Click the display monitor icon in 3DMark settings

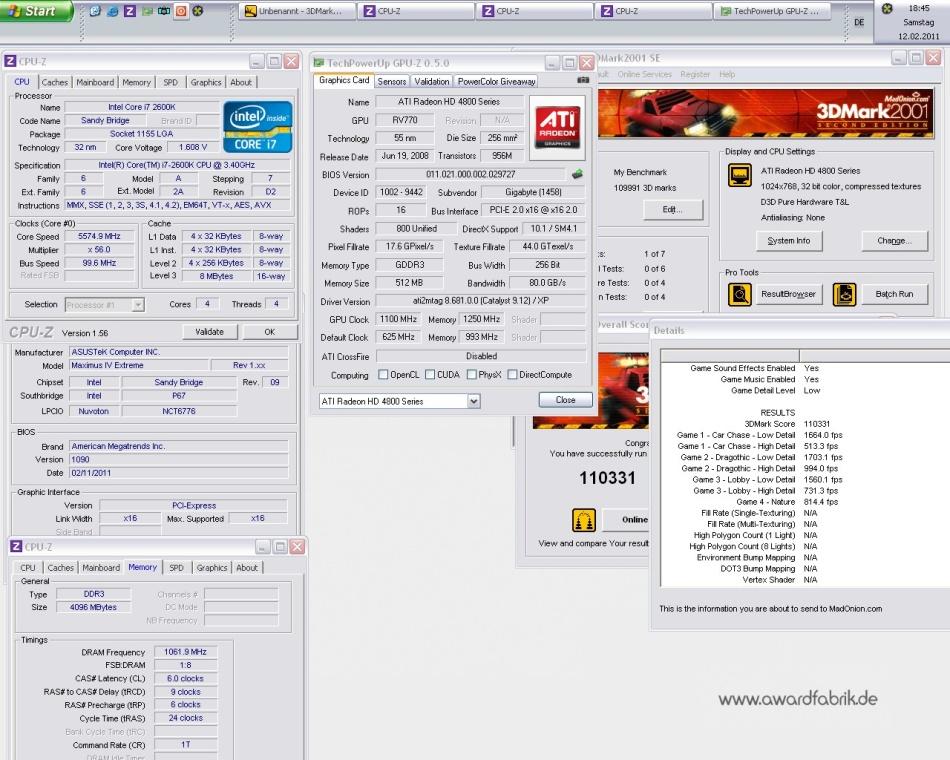coord(740,176)
